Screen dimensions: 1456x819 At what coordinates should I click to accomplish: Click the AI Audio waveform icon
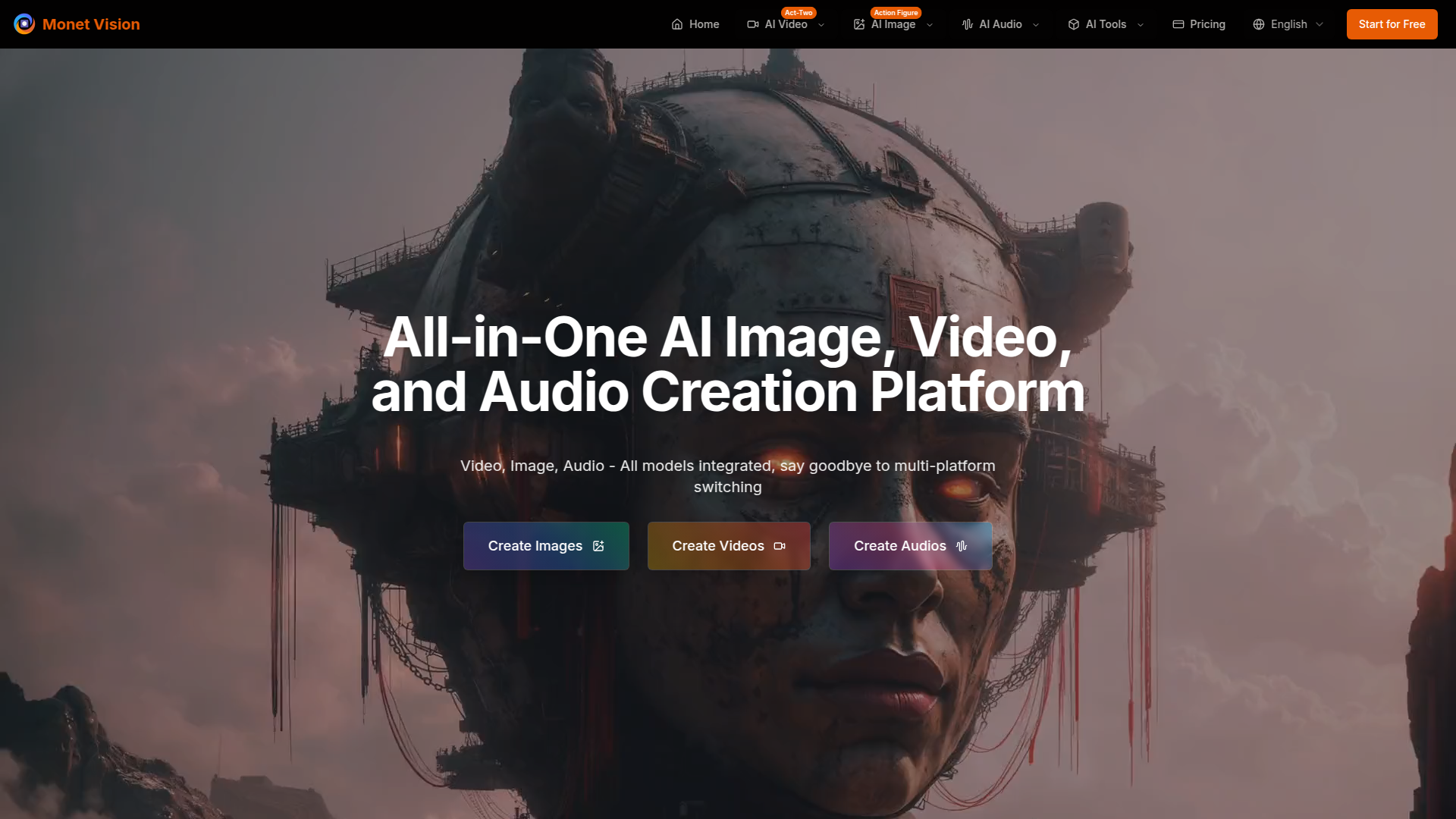coord(968,24)
